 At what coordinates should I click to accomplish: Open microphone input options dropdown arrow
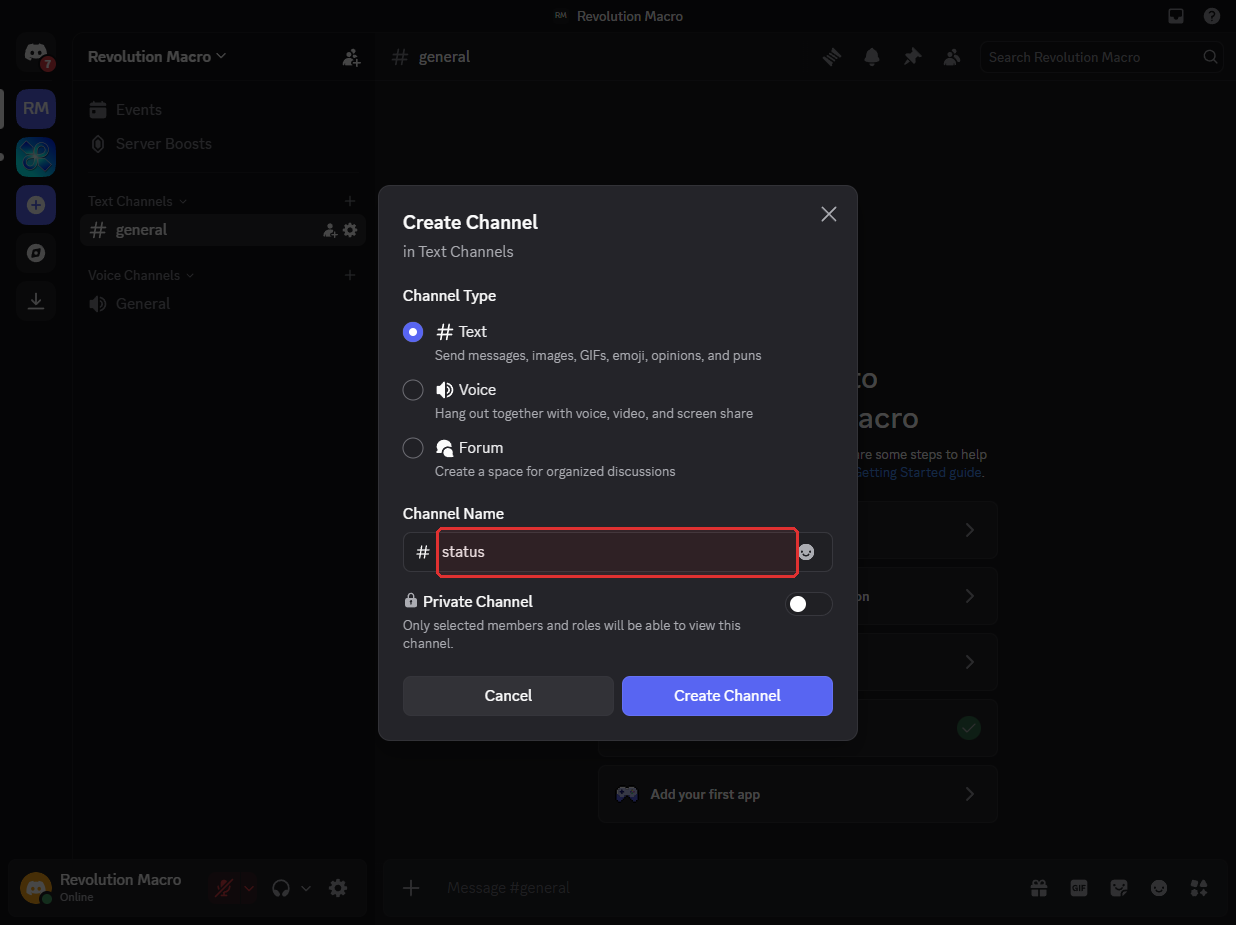[249, 888]
